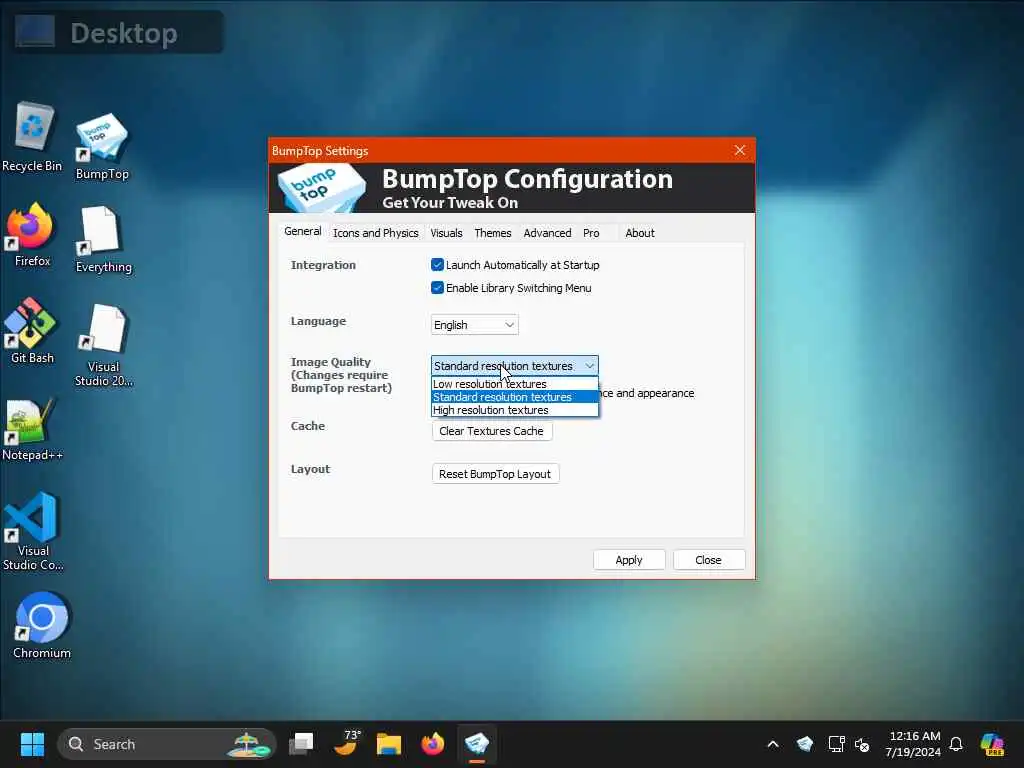Open the Pro tab
1024x768 pixels.
[x=591, y=232]
